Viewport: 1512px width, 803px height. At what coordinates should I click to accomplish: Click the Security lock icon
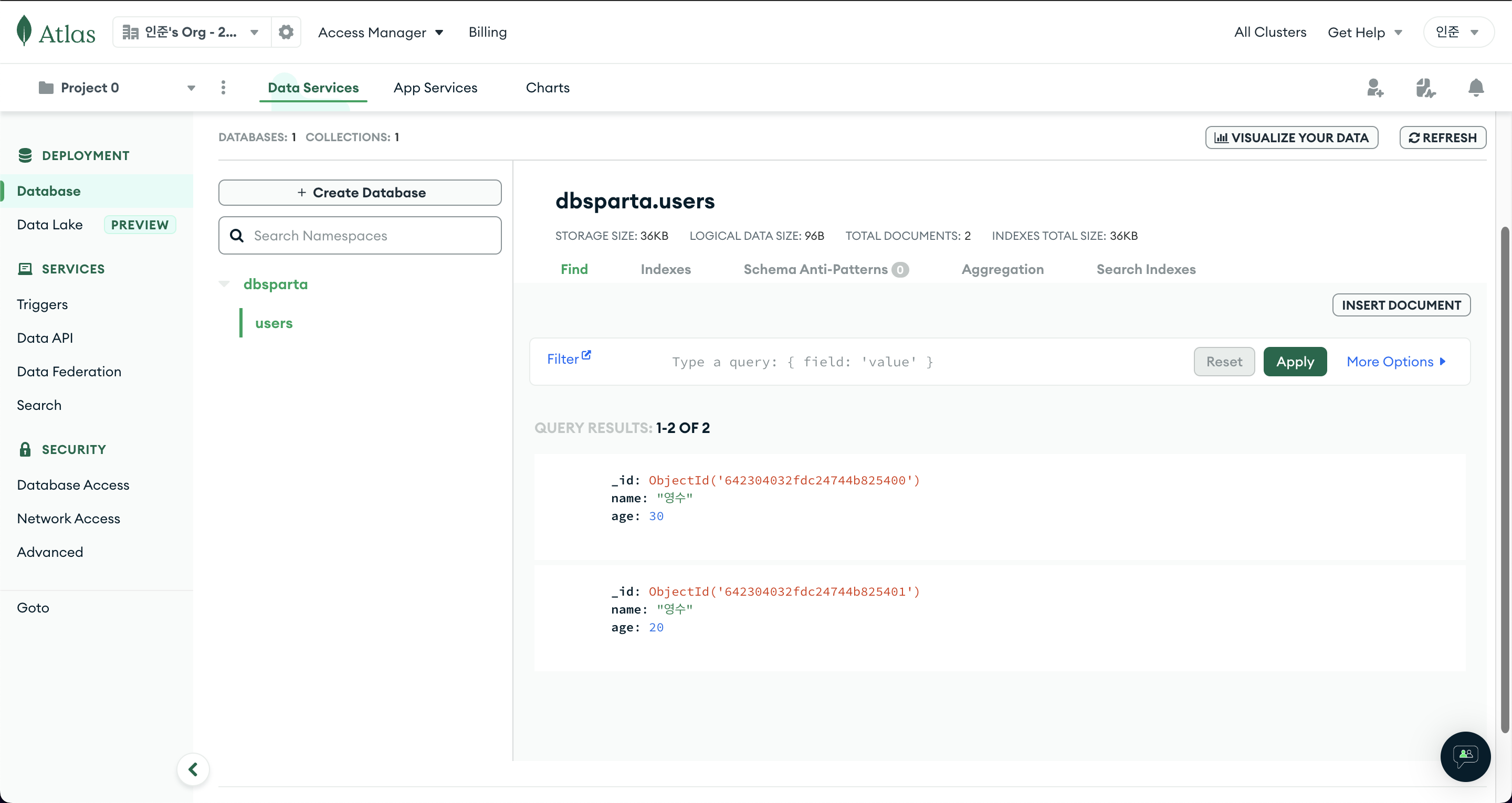click(x=25, y=449)
